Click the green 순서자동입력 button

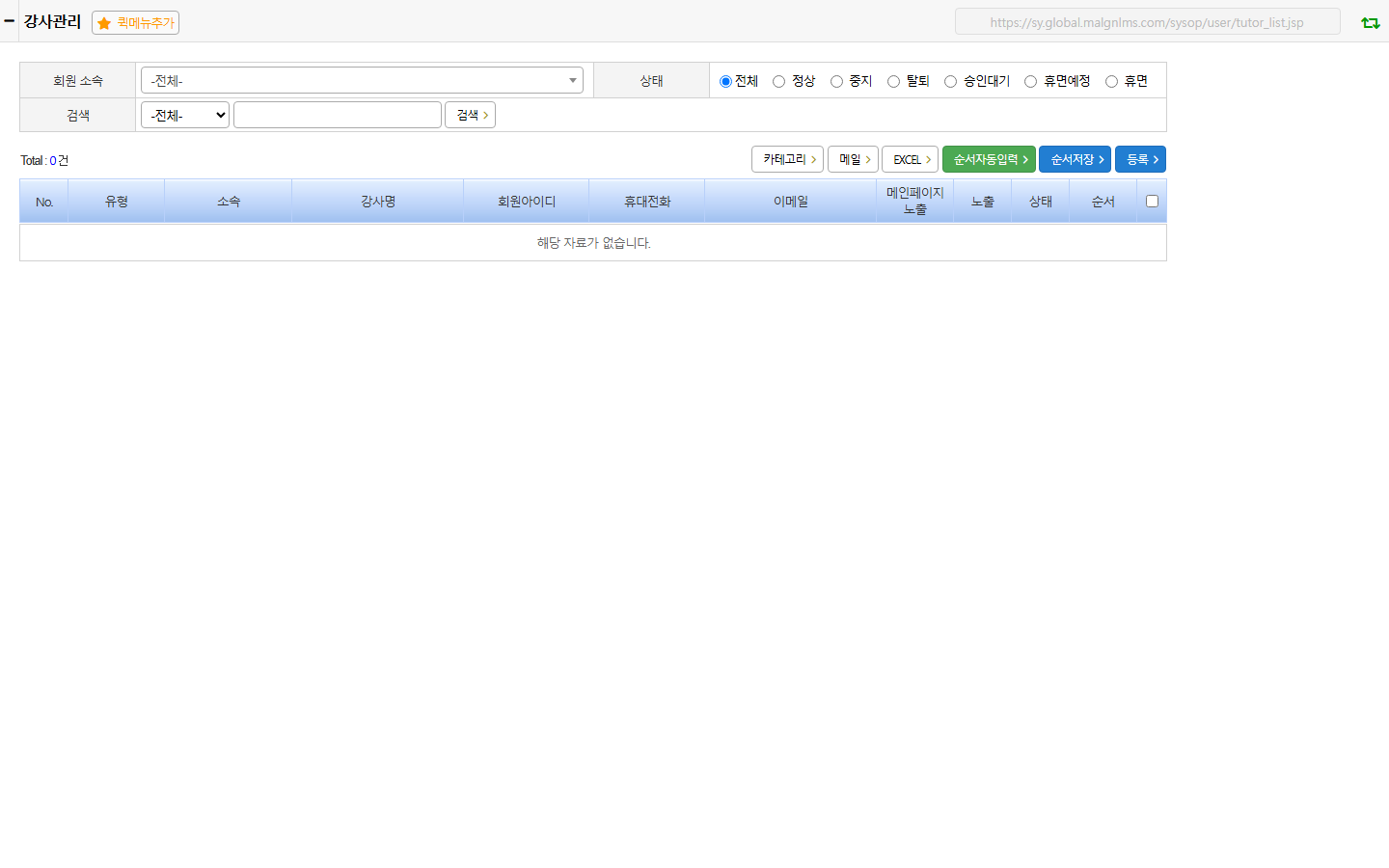coord(989,159)
